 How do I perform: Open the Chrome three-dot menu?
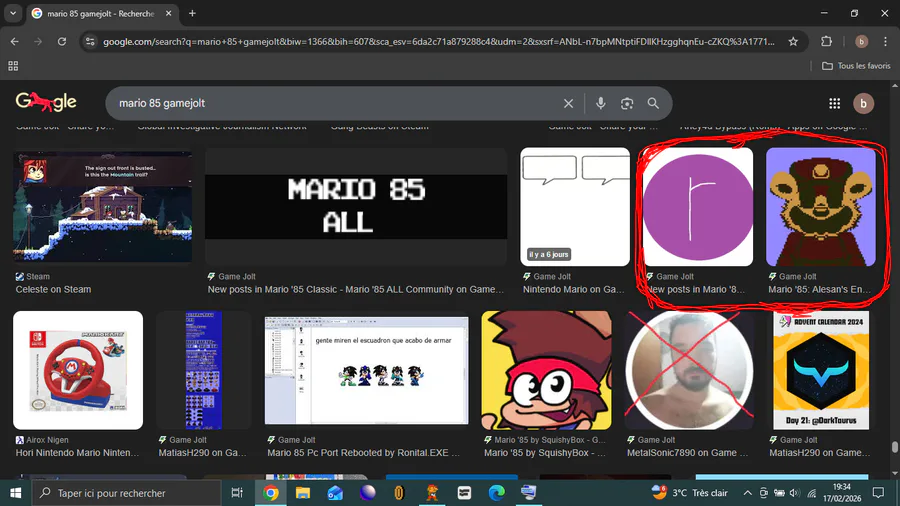pyautogui.click(x=885, y=41)
